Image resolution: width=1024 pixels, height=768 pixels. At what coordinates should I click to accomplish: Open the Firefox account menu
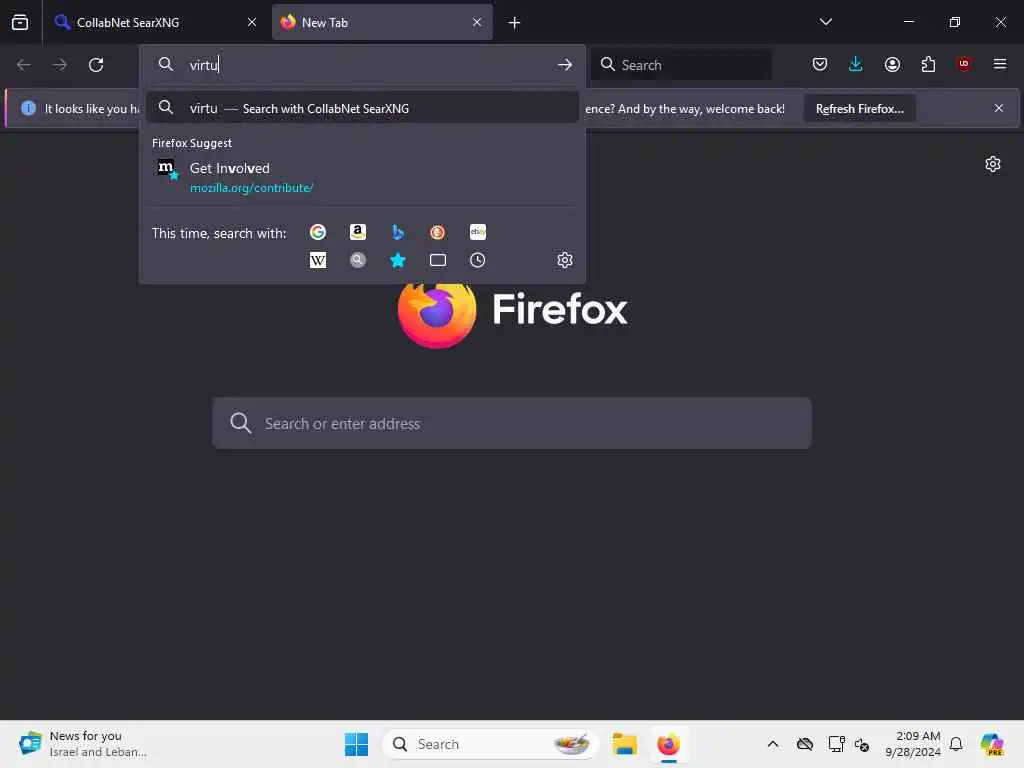click(892, 64)
